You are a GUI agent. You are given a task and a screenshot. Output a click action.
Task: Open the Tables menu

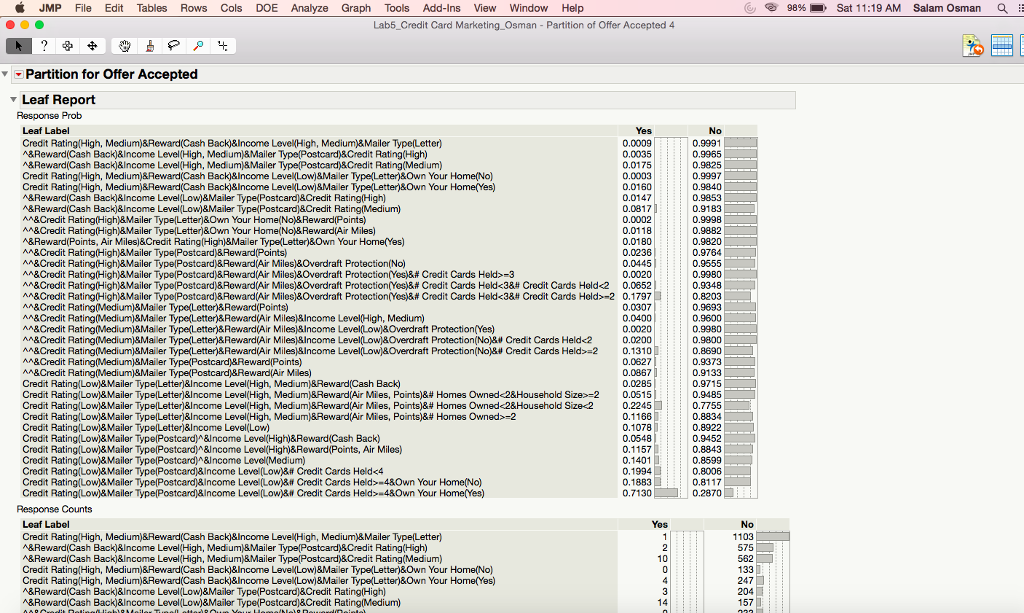click(152, 8)
